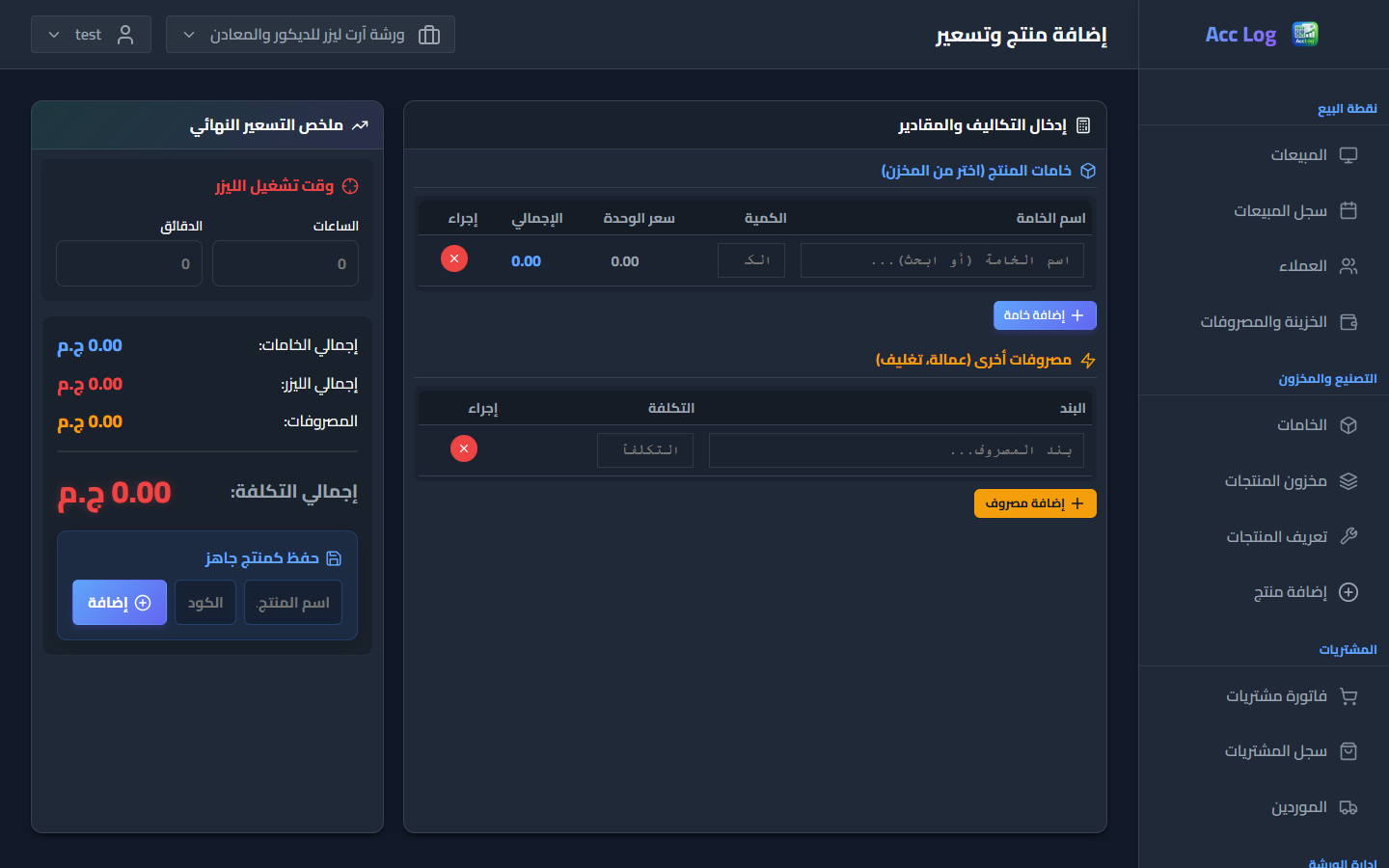The width and height of the screenshot is (1389, 868).
Task: Delete the raw material row (red X)
Action: (454, 258)
